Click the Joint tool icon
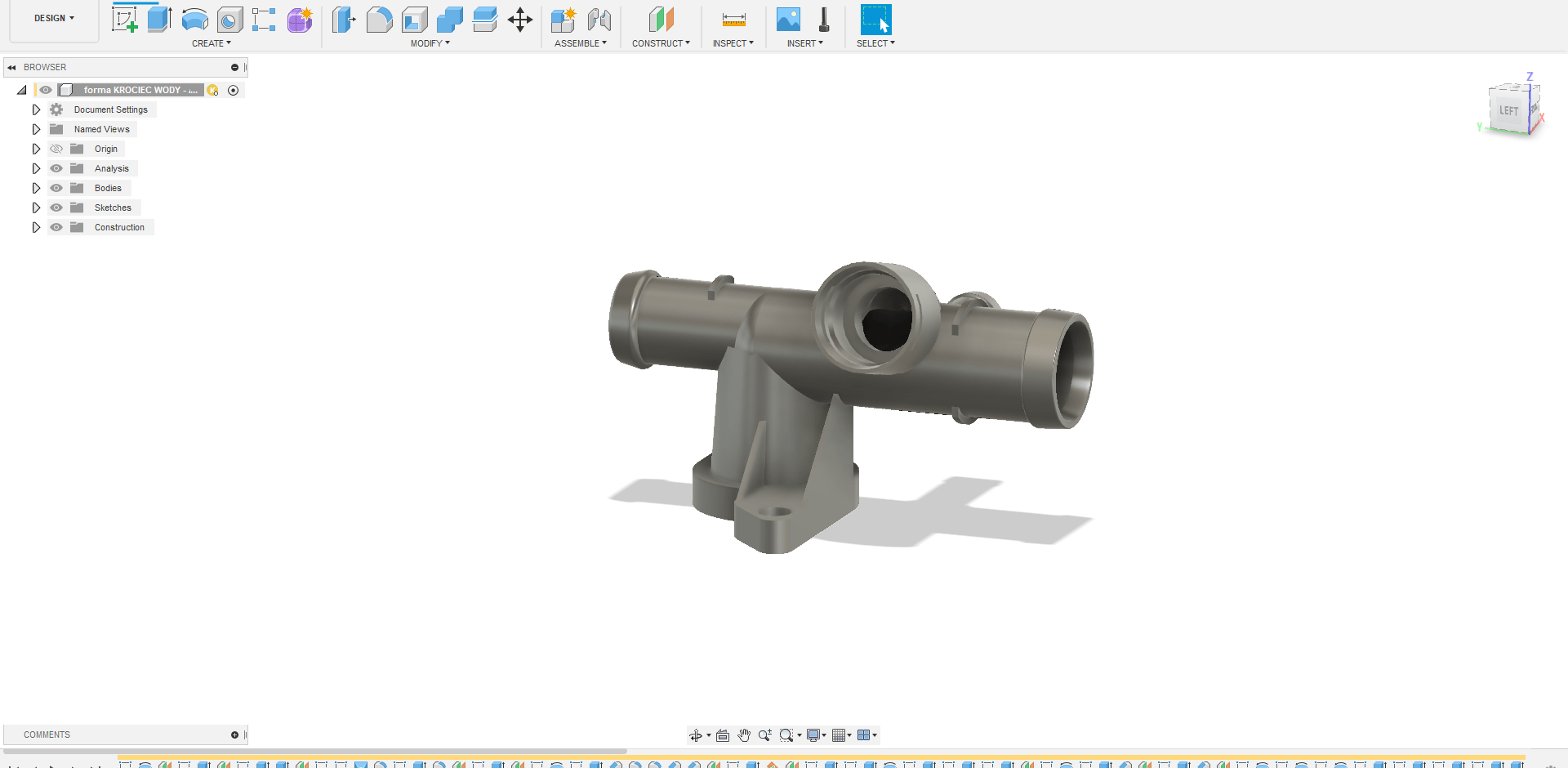The image size is (1568, 768). (x=599, y=20)
